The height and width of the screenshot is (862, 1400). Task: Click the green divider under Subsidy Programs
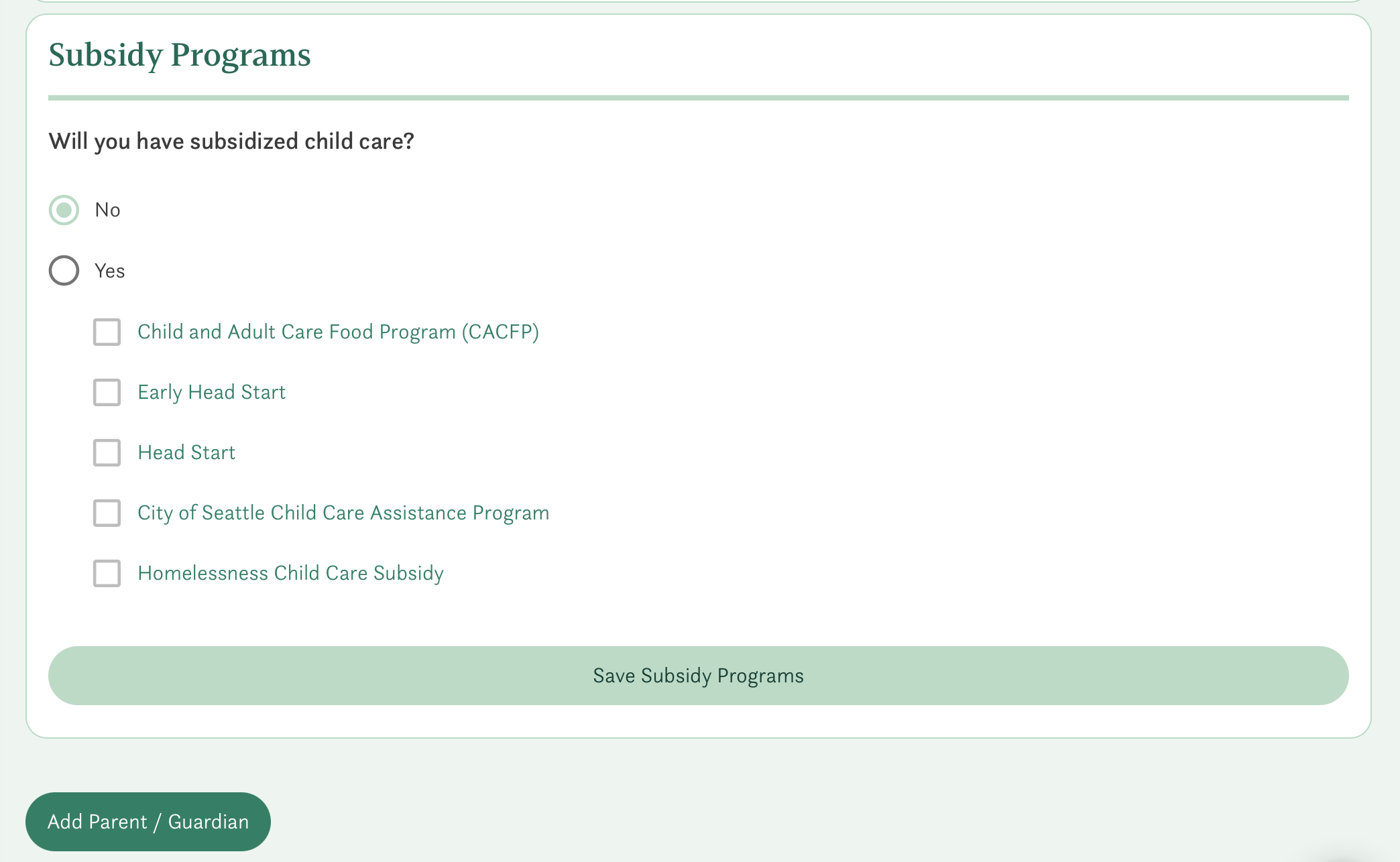point(698,98)
